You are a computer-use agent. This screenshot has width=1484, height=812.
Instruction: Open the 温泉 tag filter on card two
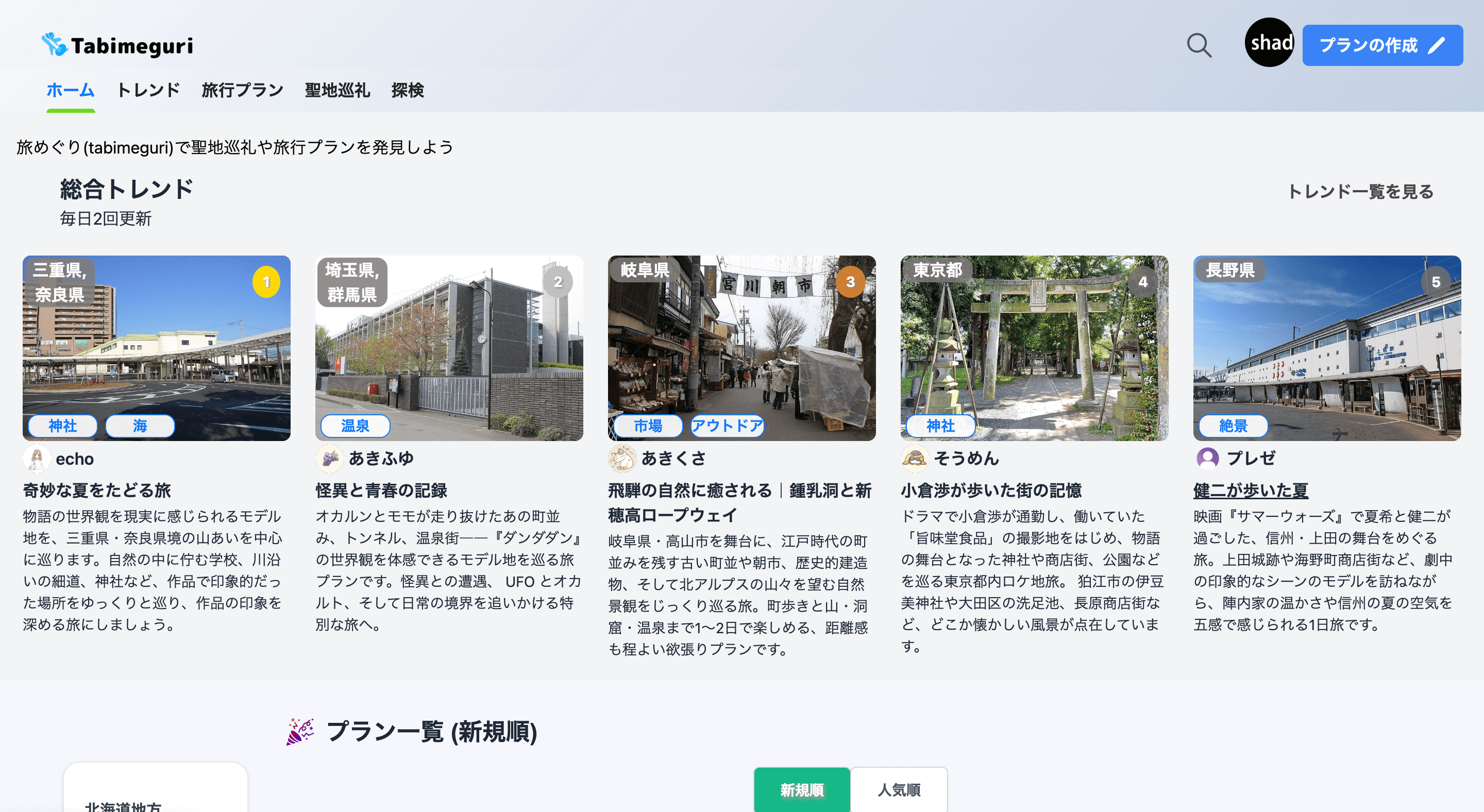[356, 426]
